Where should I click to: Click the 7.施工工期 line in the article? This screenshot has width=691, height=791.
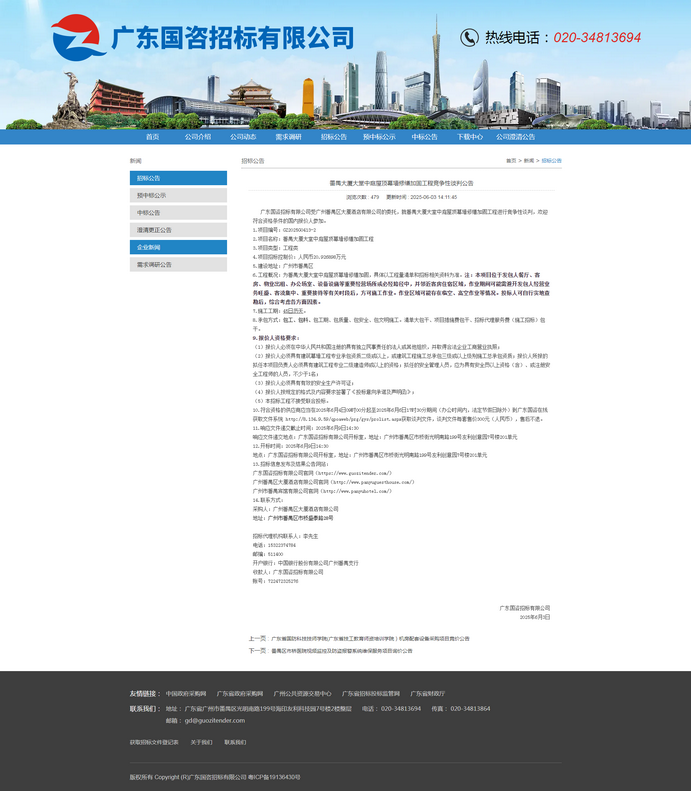point(279,311)
